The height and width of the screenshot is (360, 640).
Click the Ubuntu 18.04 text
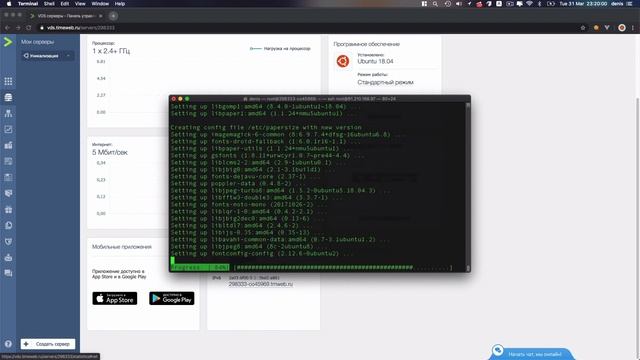pyautogui.click(x=375, y=61)
